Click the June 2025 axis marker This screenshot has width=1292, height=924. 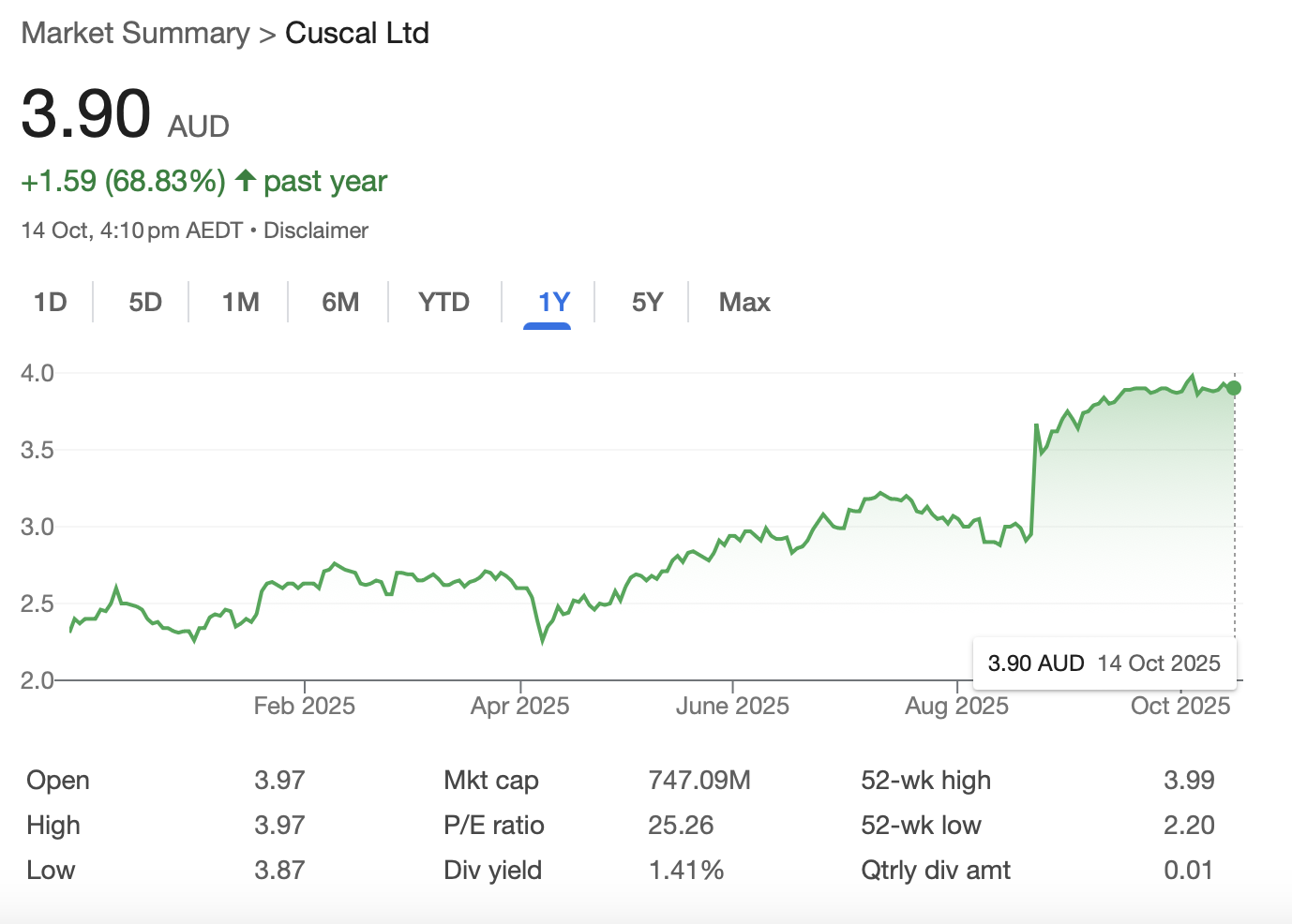click(x=732, y=706)
